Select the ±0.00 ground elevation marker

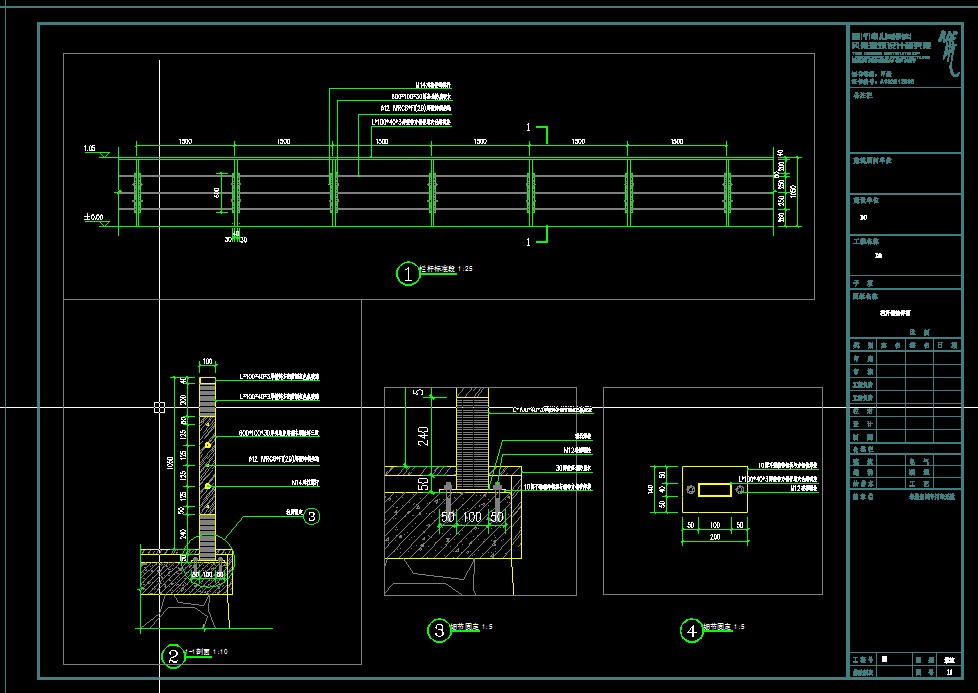tap(95, 220)
